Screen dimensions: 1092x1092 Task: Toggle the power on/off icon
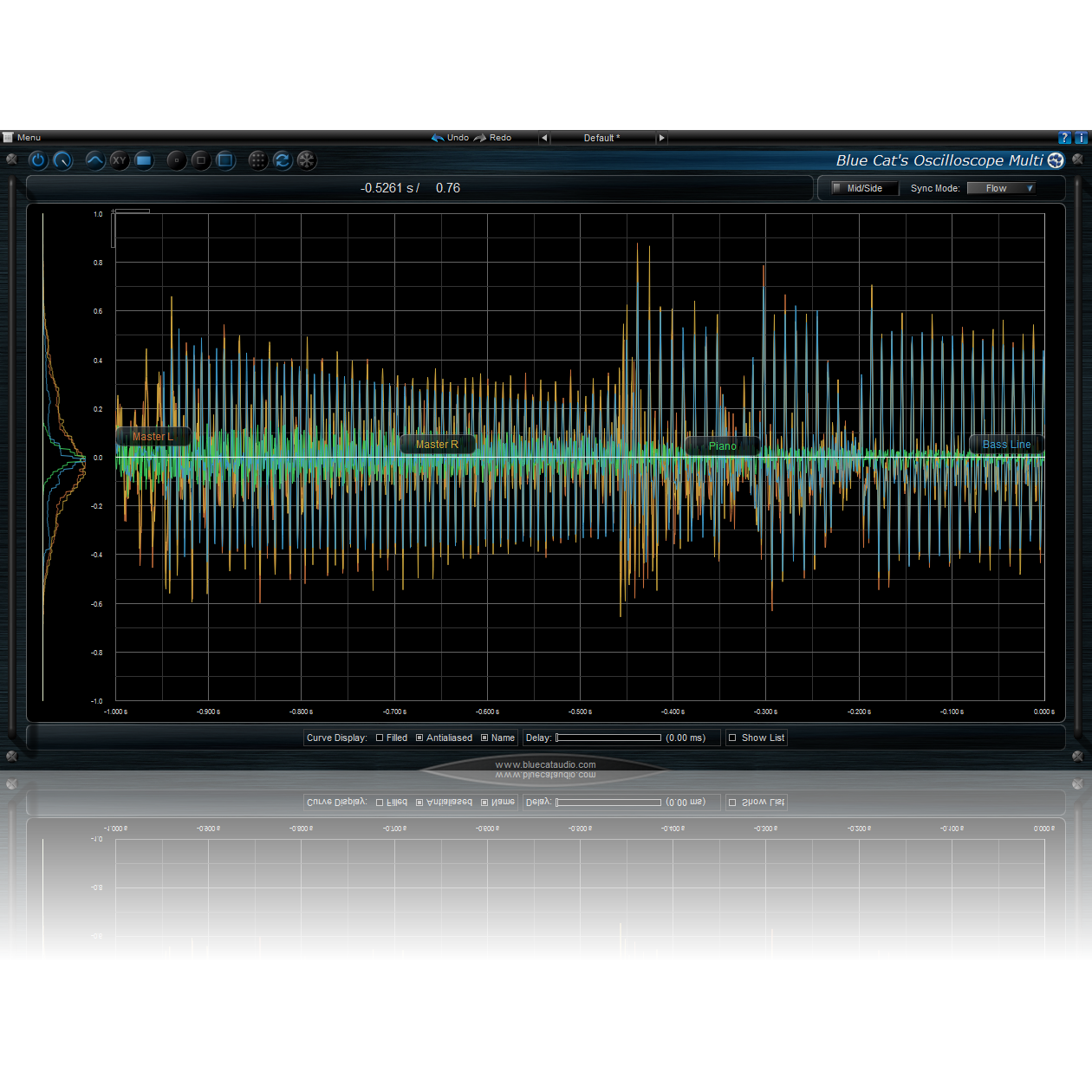38,160
